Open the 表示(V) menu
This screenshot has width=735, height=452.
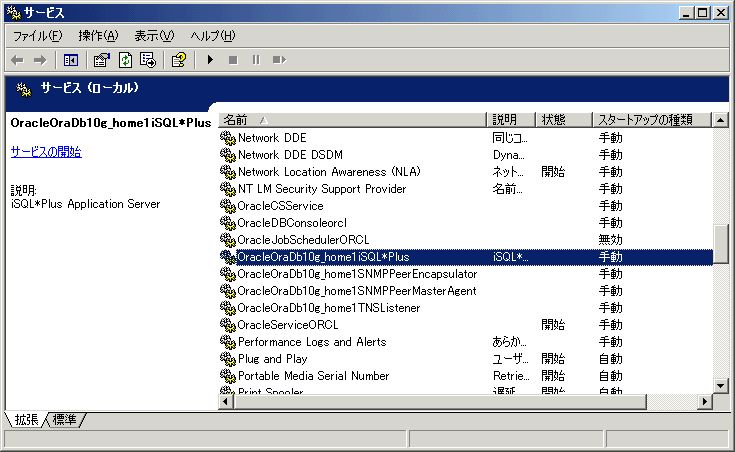pos(154,36)
